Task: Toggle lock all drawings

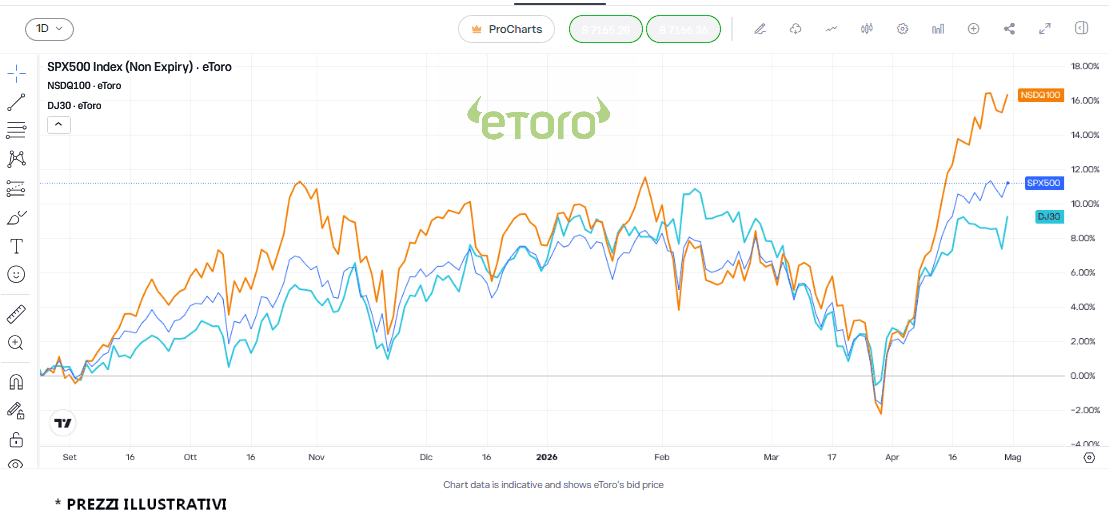Action: [x=16, y=439]
